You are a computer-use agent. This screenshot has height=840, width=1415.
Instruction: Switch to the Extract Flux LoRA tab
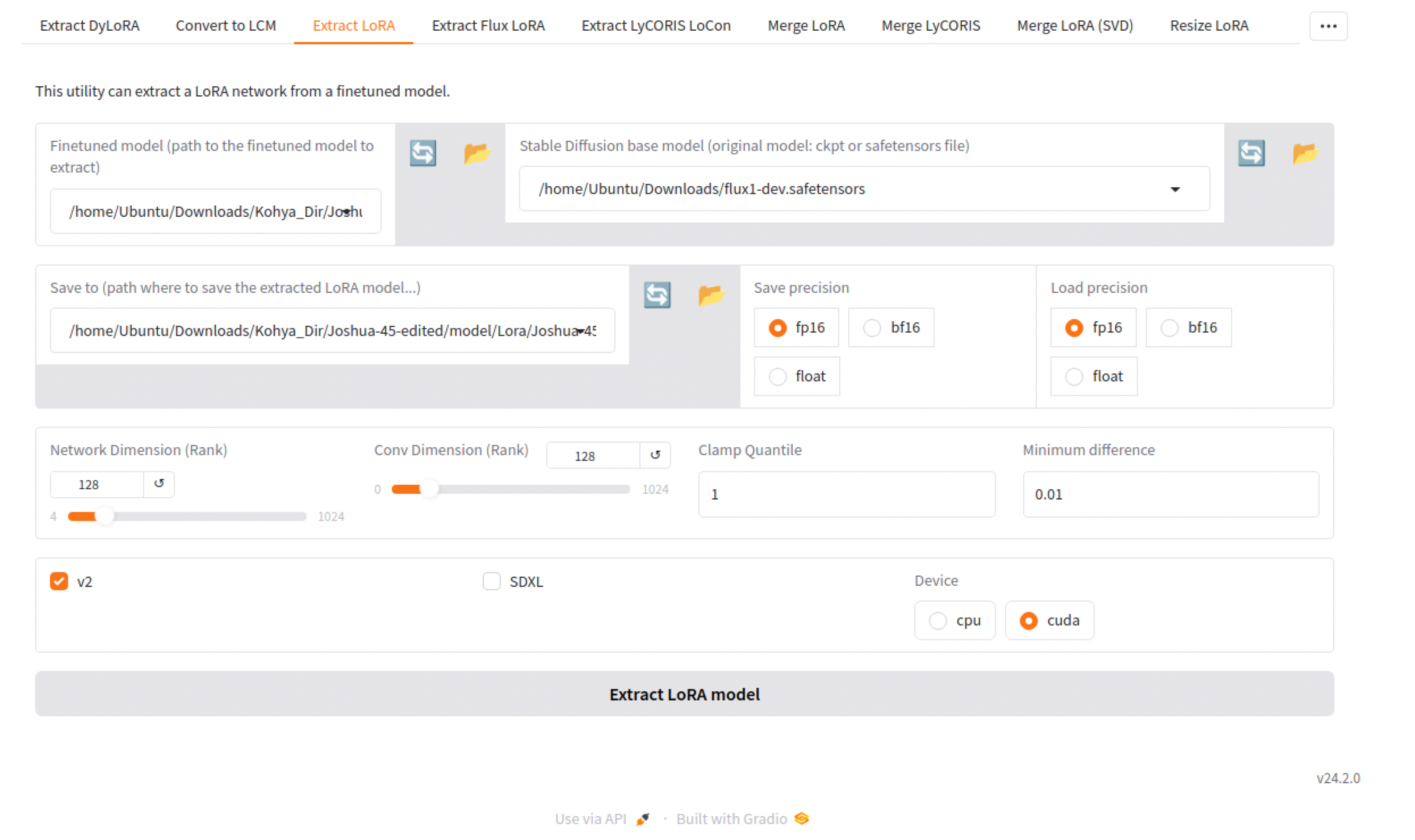[488, 26]
